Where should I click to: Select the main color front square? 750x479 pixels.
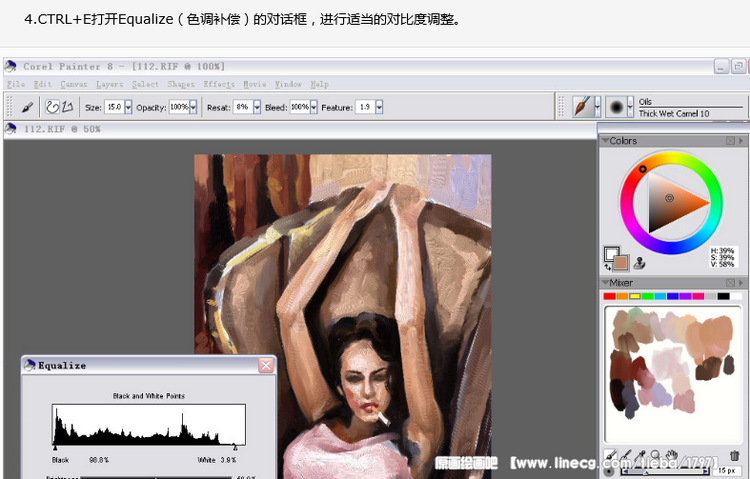click(x=620, y=262)
